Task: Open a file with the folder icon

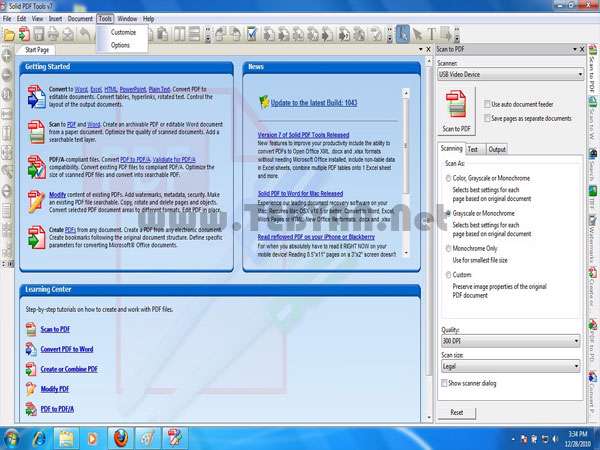Action: [9, 35]
